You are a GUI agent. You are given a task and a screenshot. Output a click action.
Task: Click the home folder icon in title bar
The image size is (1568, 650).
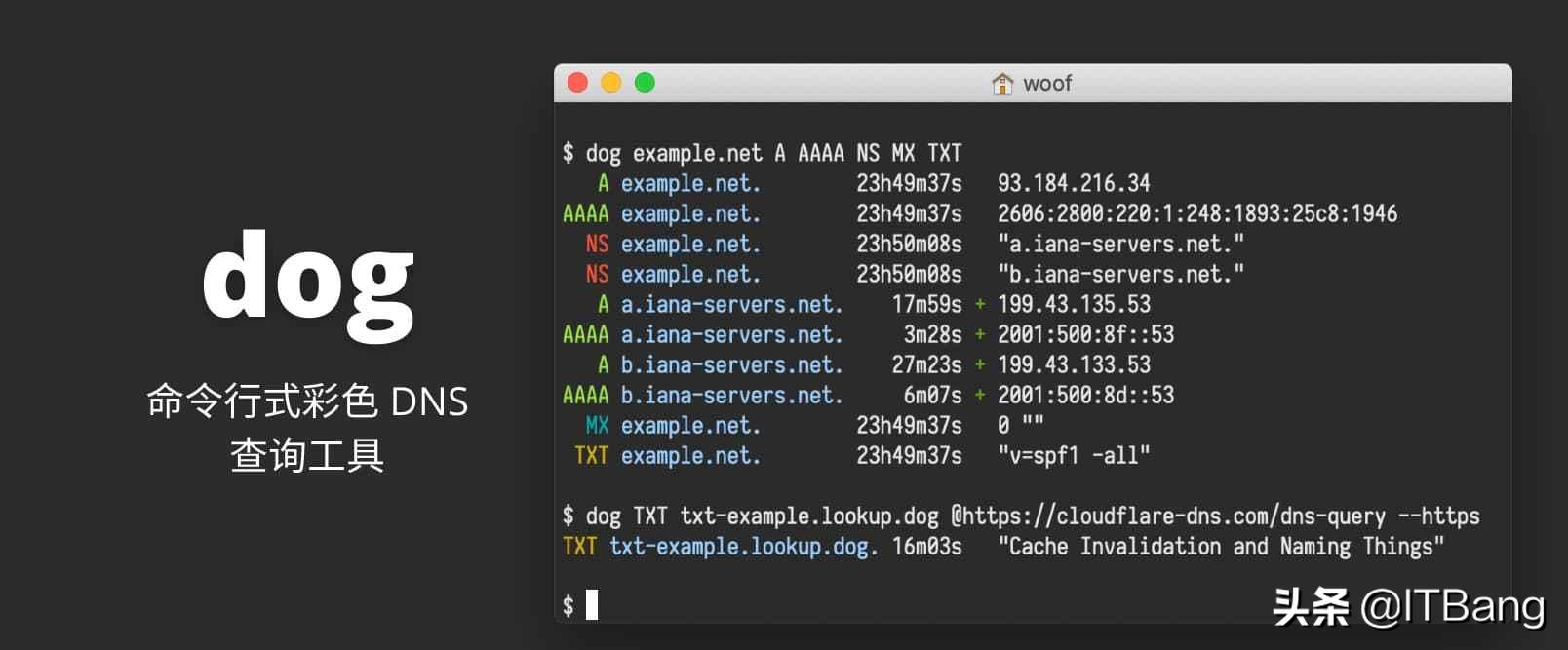1002,84
